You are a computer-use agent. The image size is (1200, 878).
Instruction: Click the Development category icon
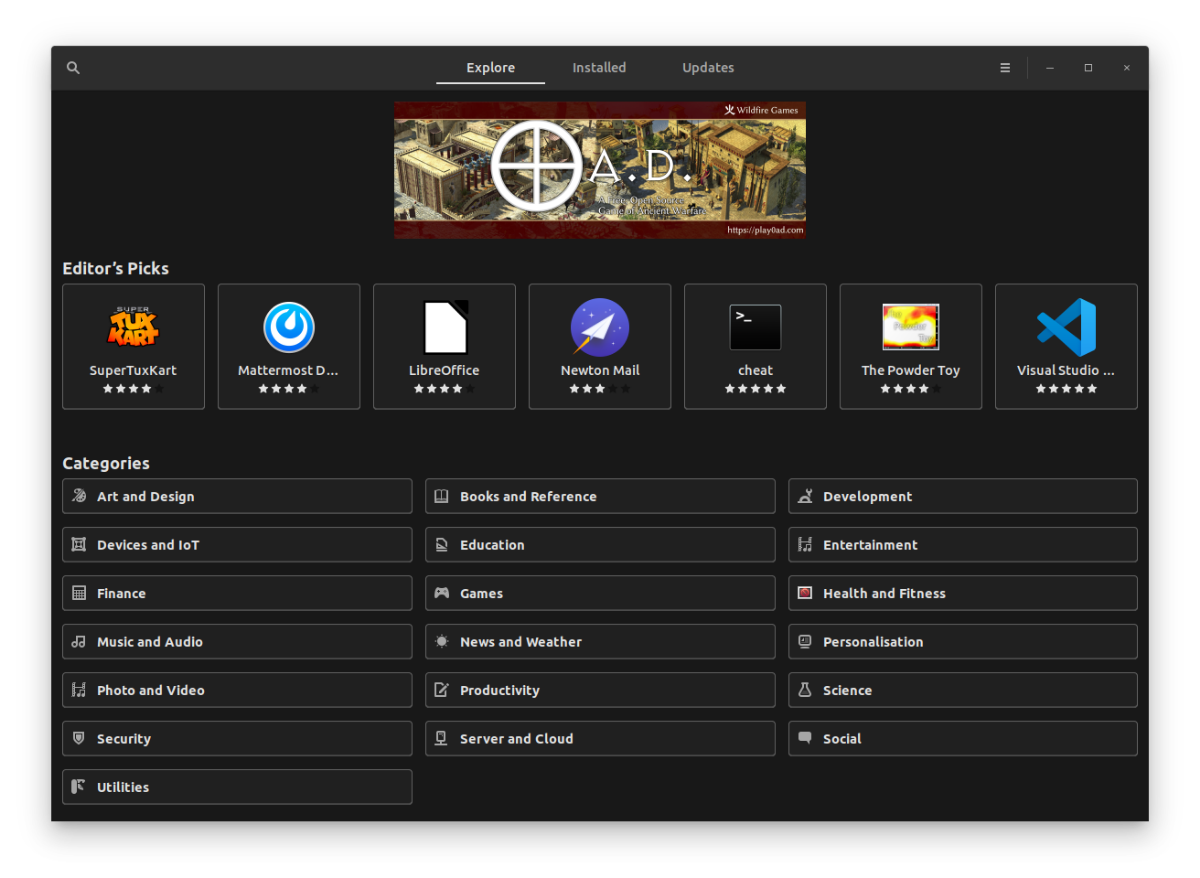(x=805, y=496)
